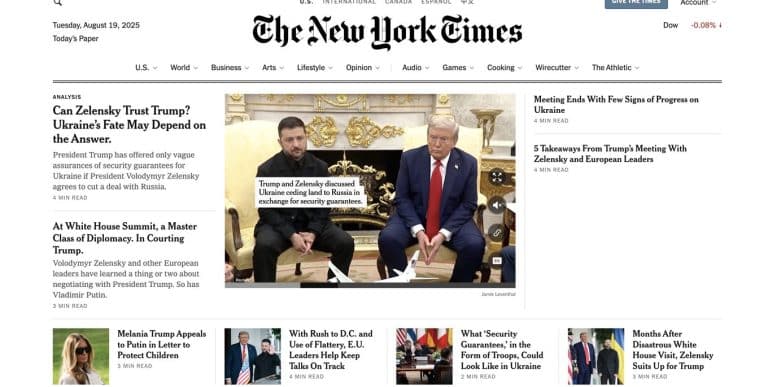Image resolution: width=768 pixels, height=387 pixels.
Task: Open The Athletic section menu
Action: pos(615,68)
